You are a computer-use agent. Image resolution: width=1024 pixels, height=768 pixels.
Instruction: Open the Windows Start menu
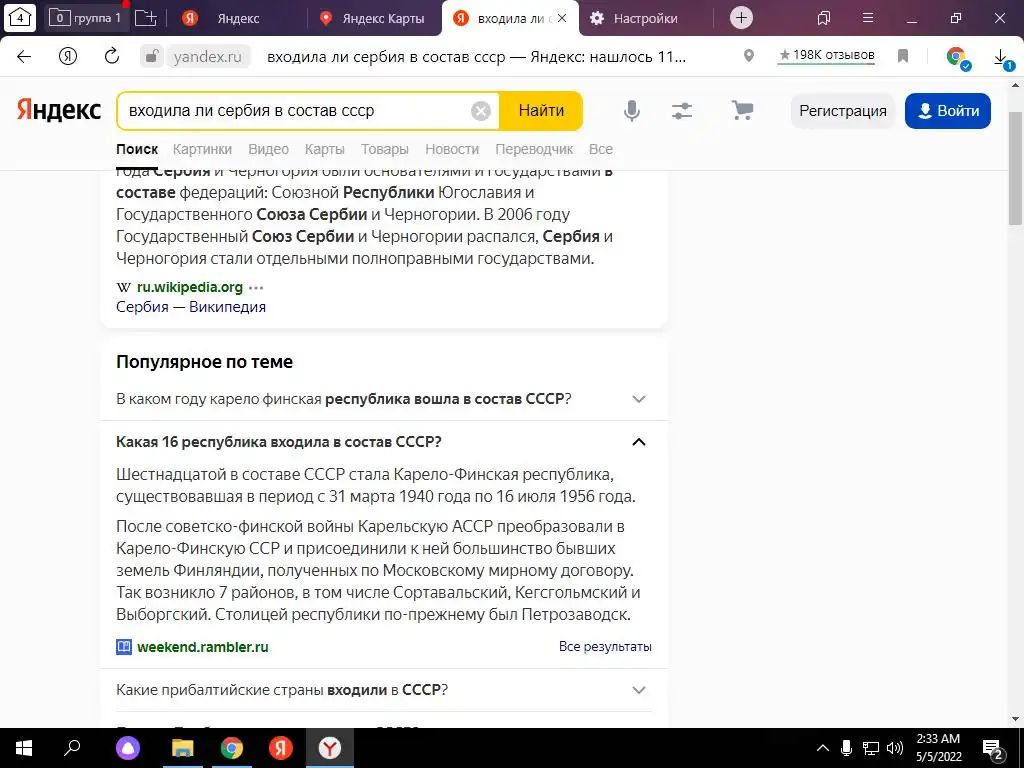24,748
